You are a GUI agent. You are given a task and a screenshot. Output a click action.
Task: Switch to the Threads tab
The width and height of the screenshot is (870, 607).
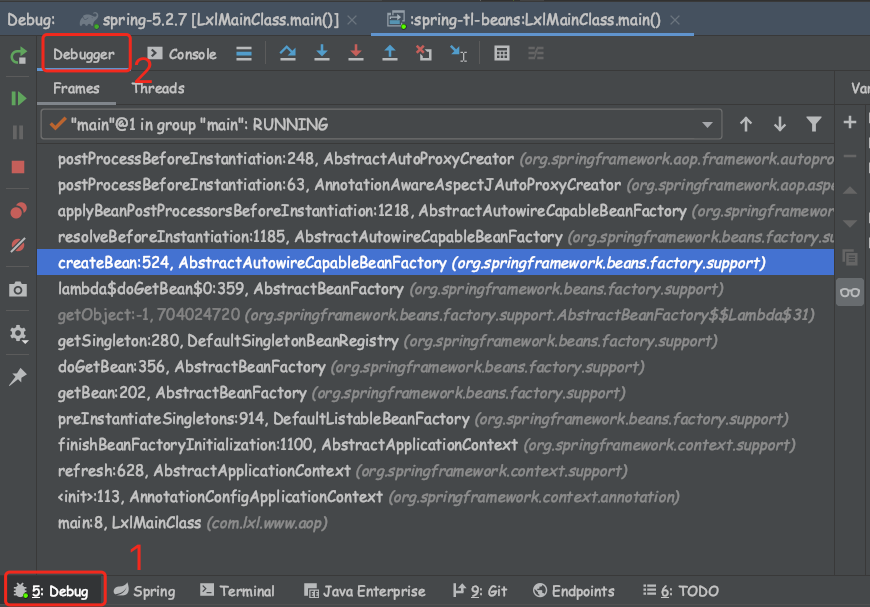158,88
